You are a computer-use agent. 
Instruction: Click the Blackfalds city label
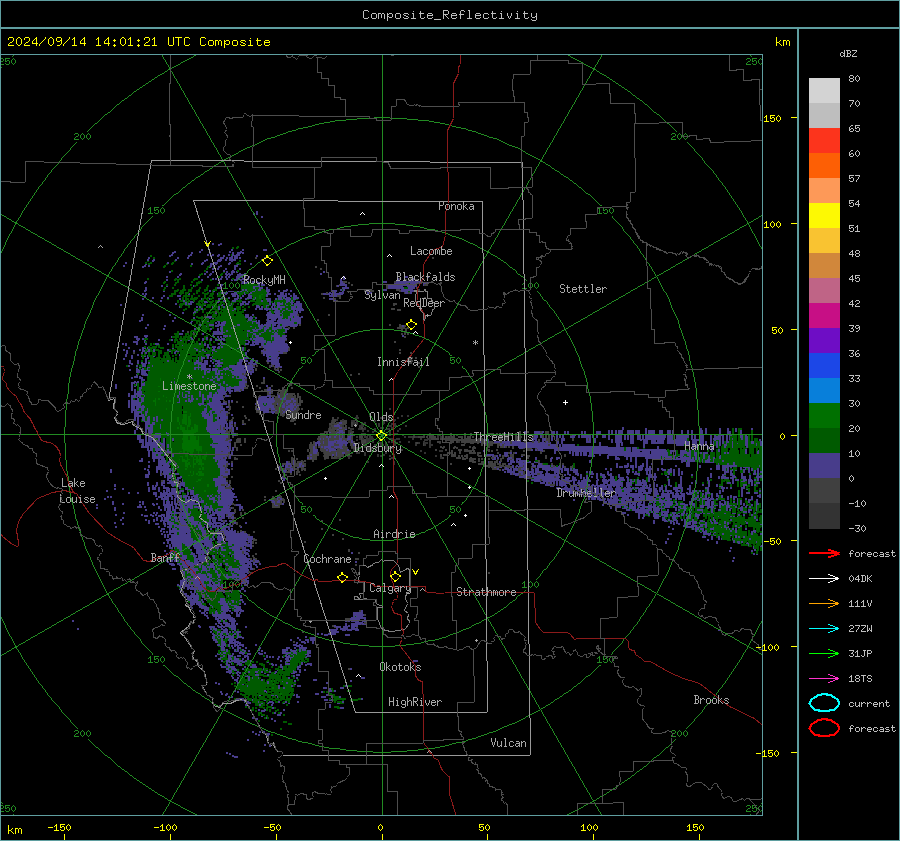pos(425,277)
